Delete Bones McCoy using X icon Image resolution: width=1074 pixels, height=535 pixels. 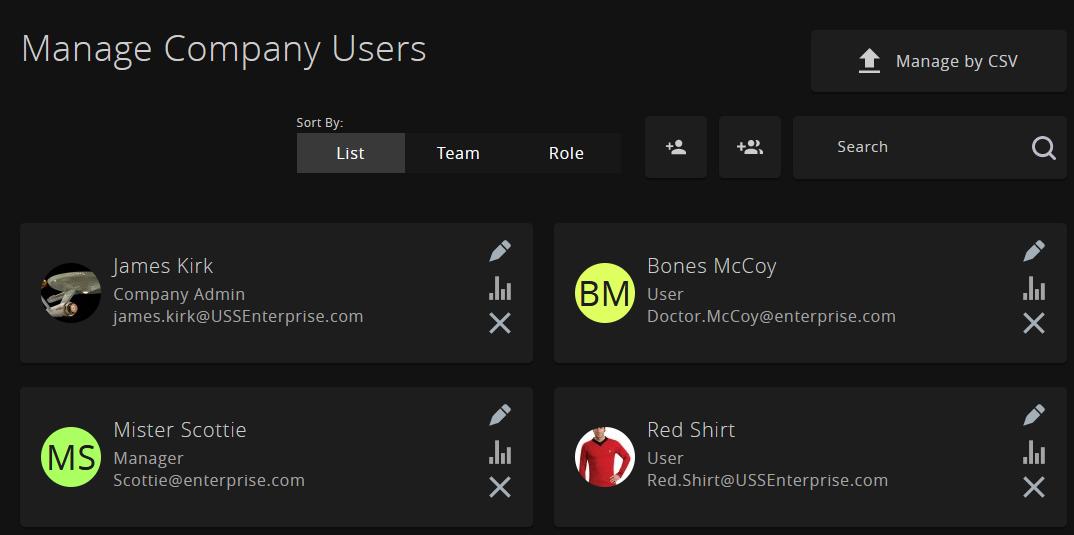click(x=1034, y=323)
